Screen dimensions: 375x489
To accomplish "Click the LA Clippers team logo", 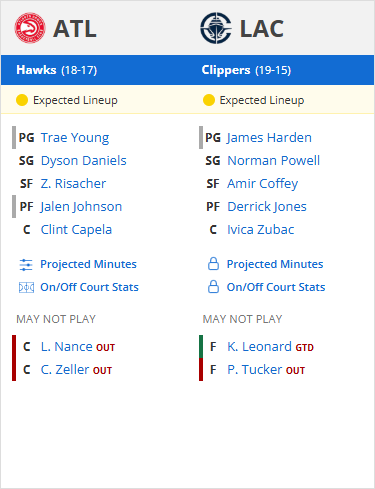I will (216, 28).
